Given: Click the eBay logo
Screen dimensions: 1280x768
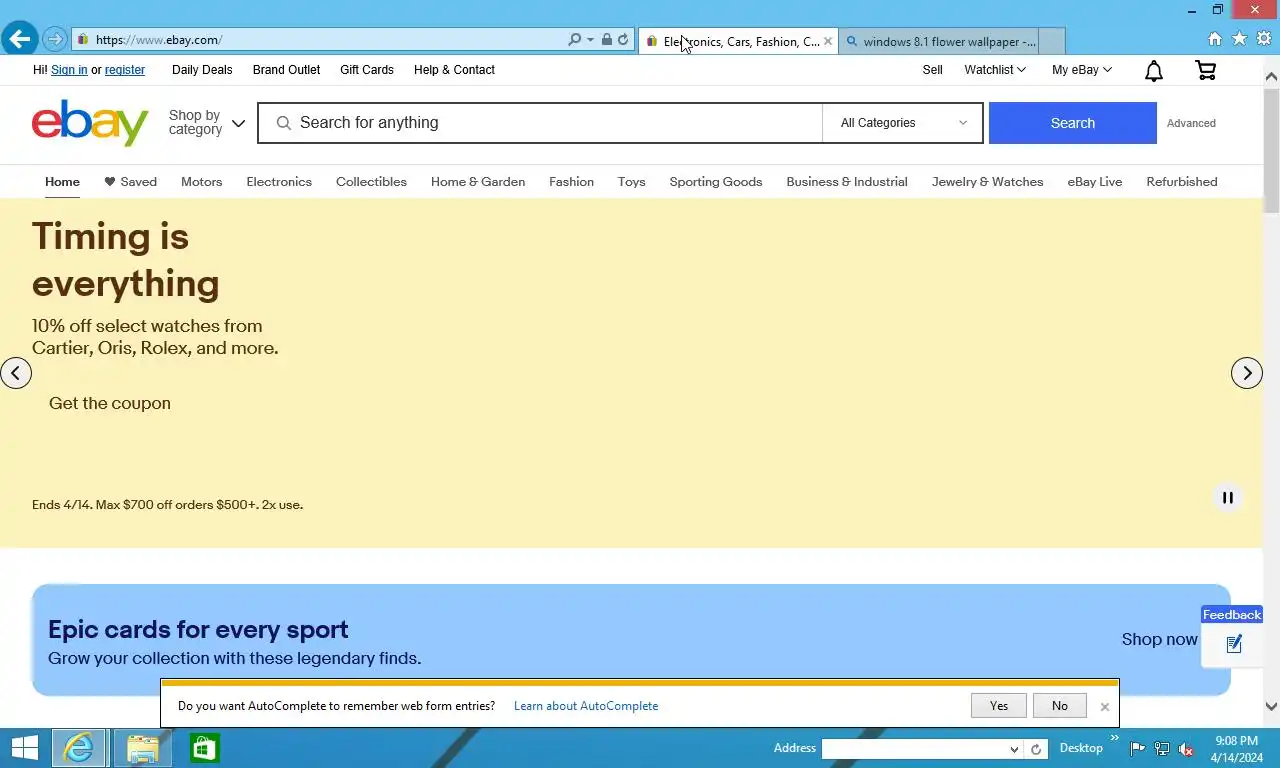Looking at the screenshot, I should [90, 123].
